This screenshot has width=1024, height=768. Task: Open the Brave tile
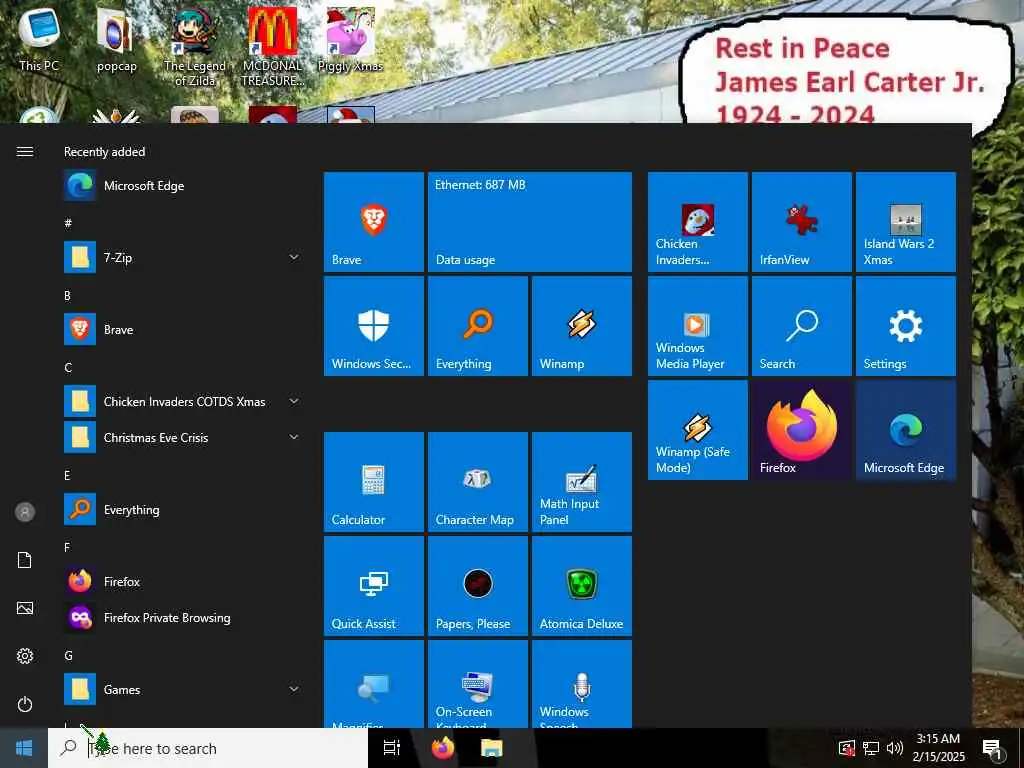(374, 222)
